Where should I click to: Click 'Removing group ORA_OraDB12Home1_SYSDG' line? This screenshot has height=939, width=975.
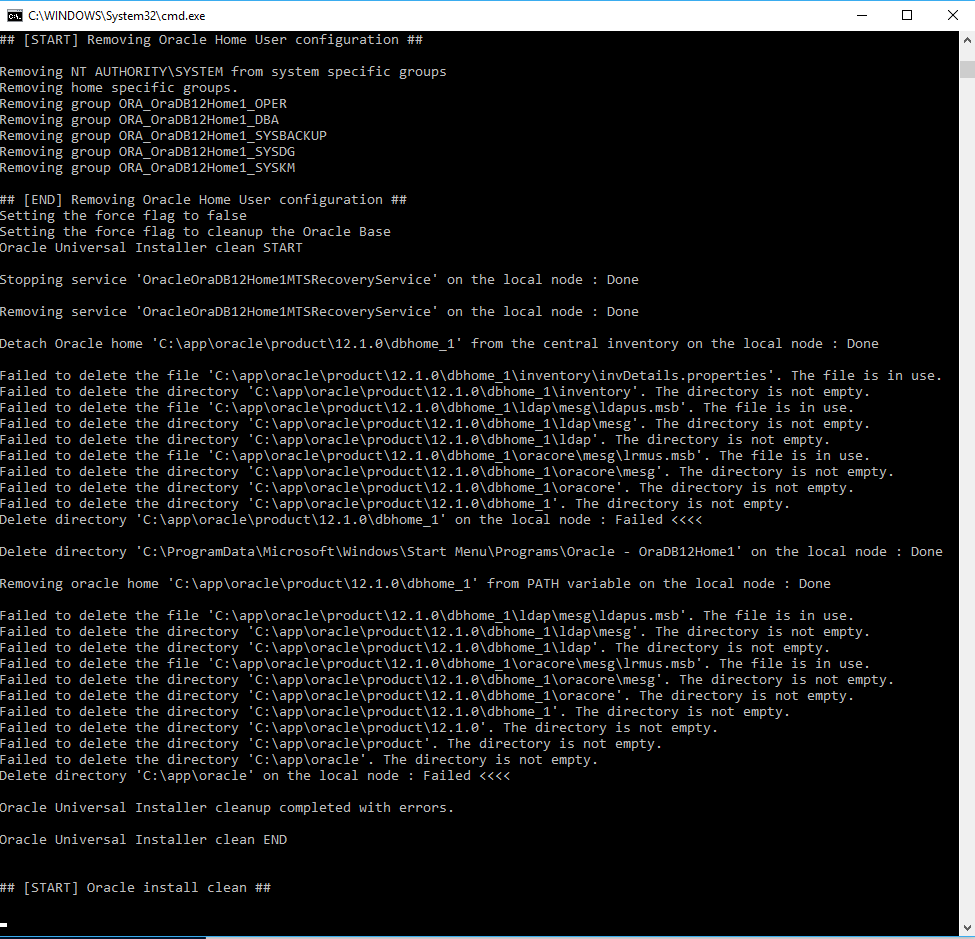click(147, 152)
